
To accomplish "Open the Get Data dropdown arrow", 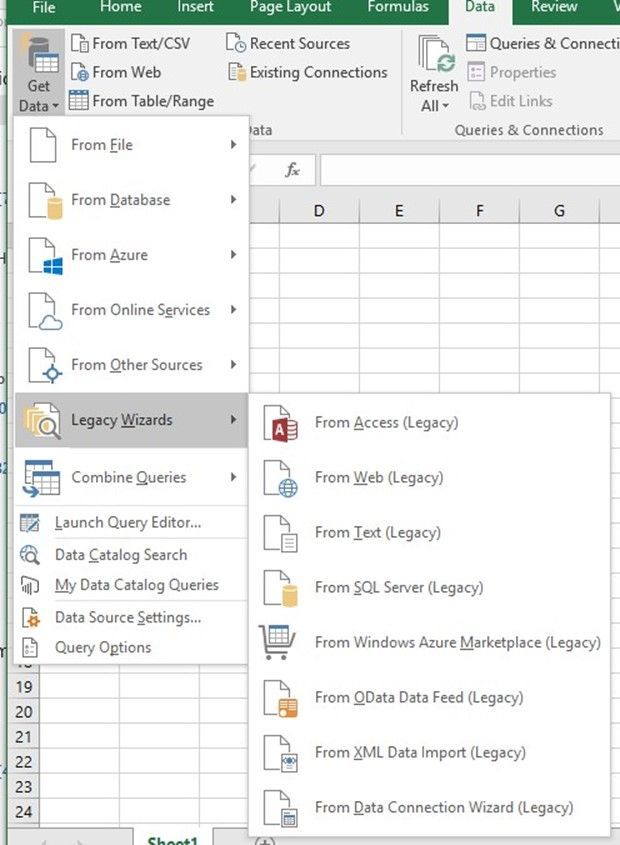I will pos(56,106).
